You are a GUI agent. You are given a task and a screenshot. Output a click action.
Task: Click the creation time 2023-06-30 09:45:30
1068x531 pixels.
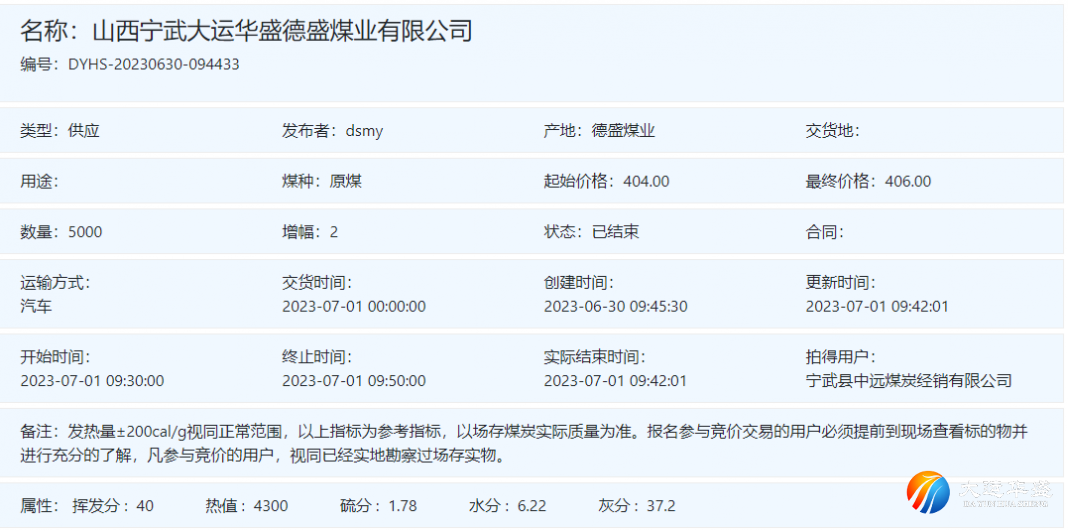point(615,306)
